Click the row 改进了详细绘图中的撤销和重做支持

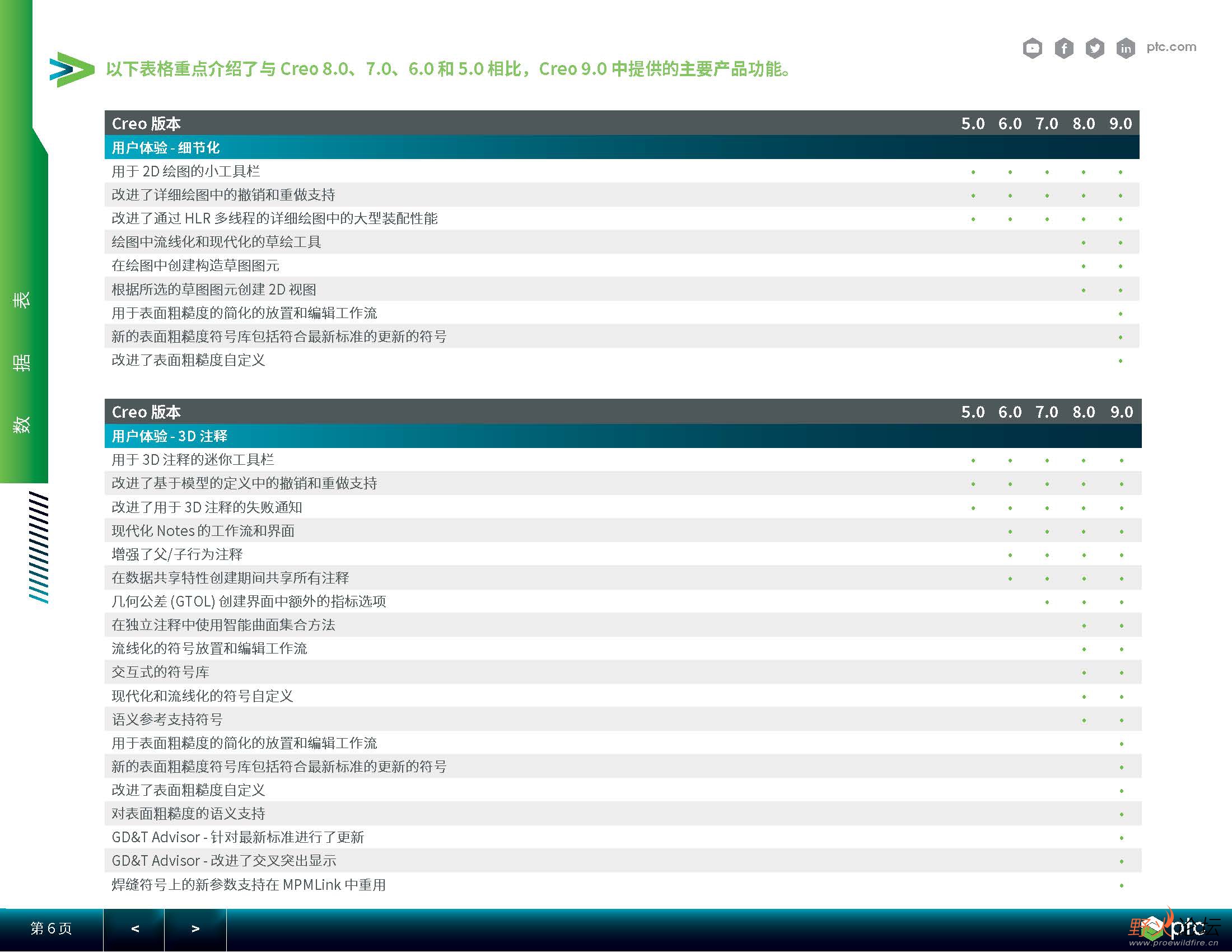(622, 194)
